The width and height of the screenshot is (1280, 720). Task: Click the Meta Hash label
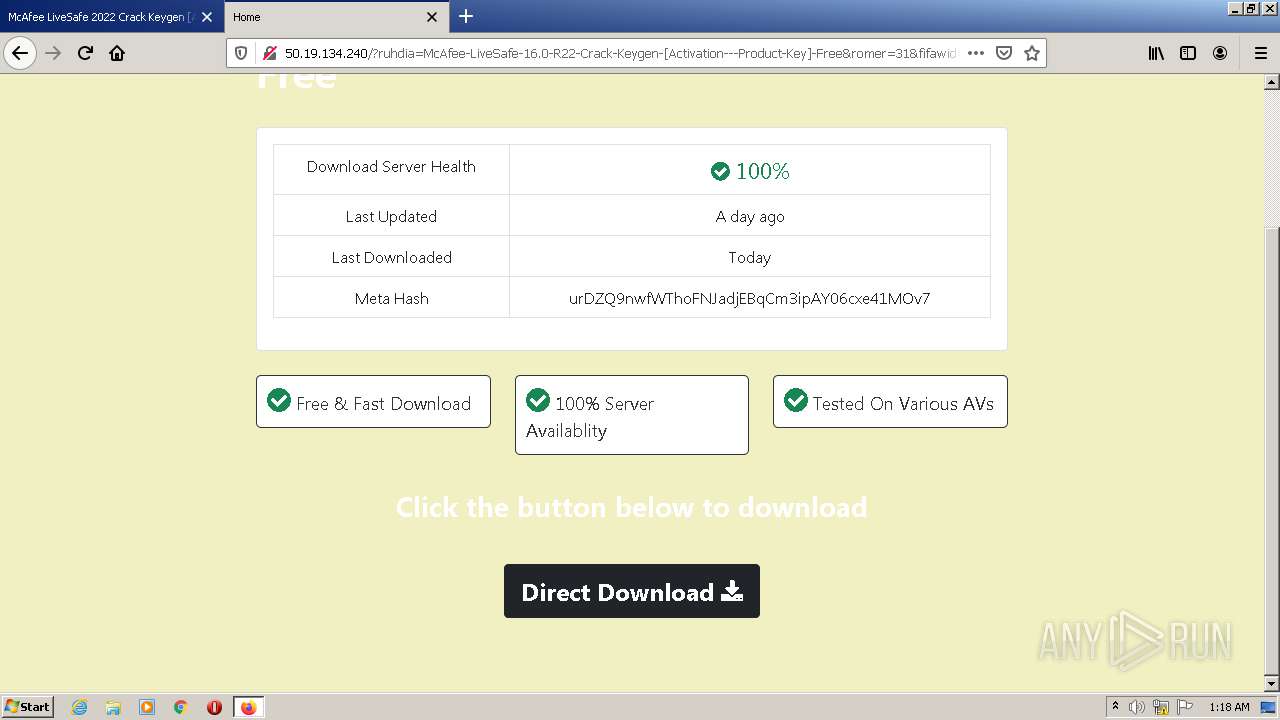click(x=391, y=298)
